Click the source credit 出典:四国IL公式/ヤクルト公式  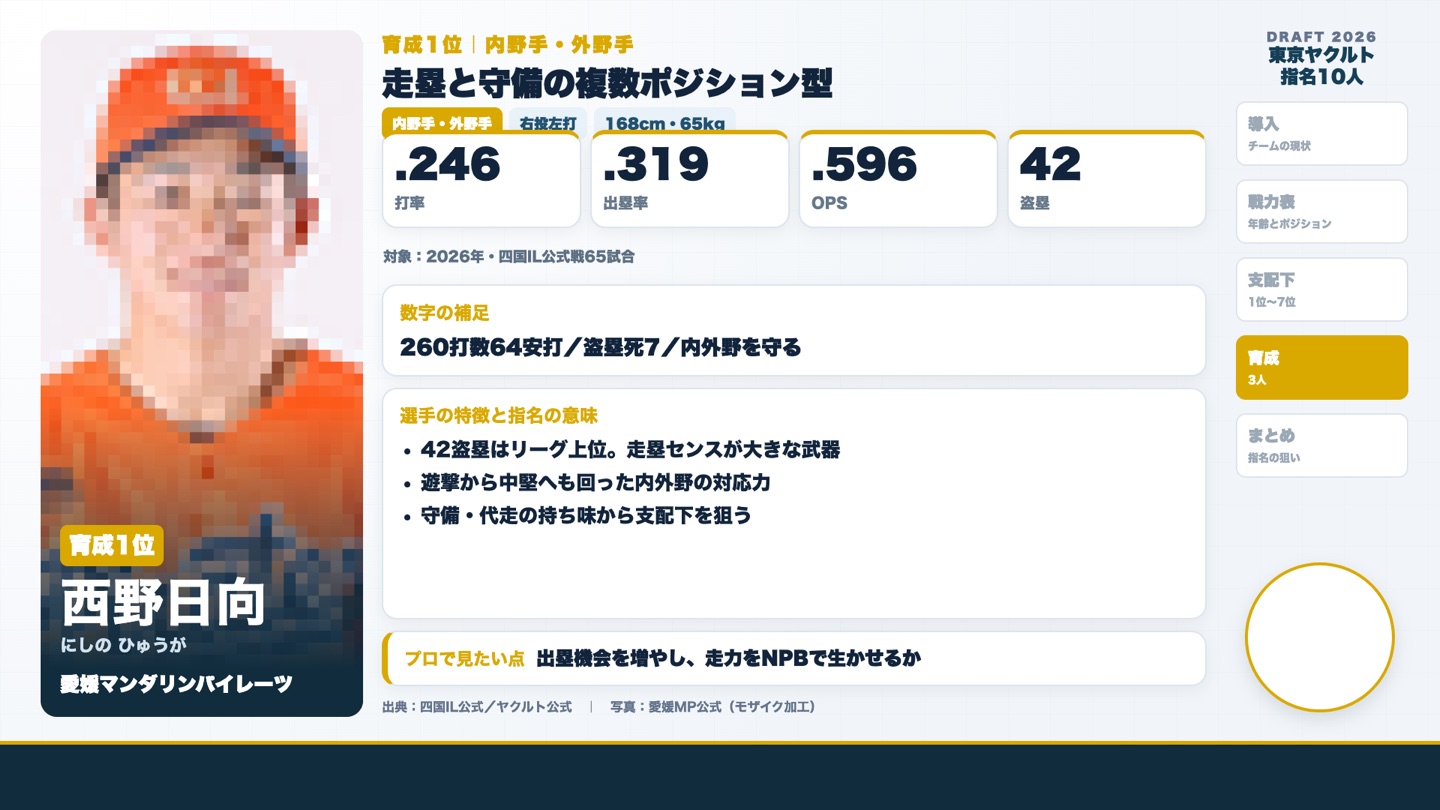coord(477,707)
